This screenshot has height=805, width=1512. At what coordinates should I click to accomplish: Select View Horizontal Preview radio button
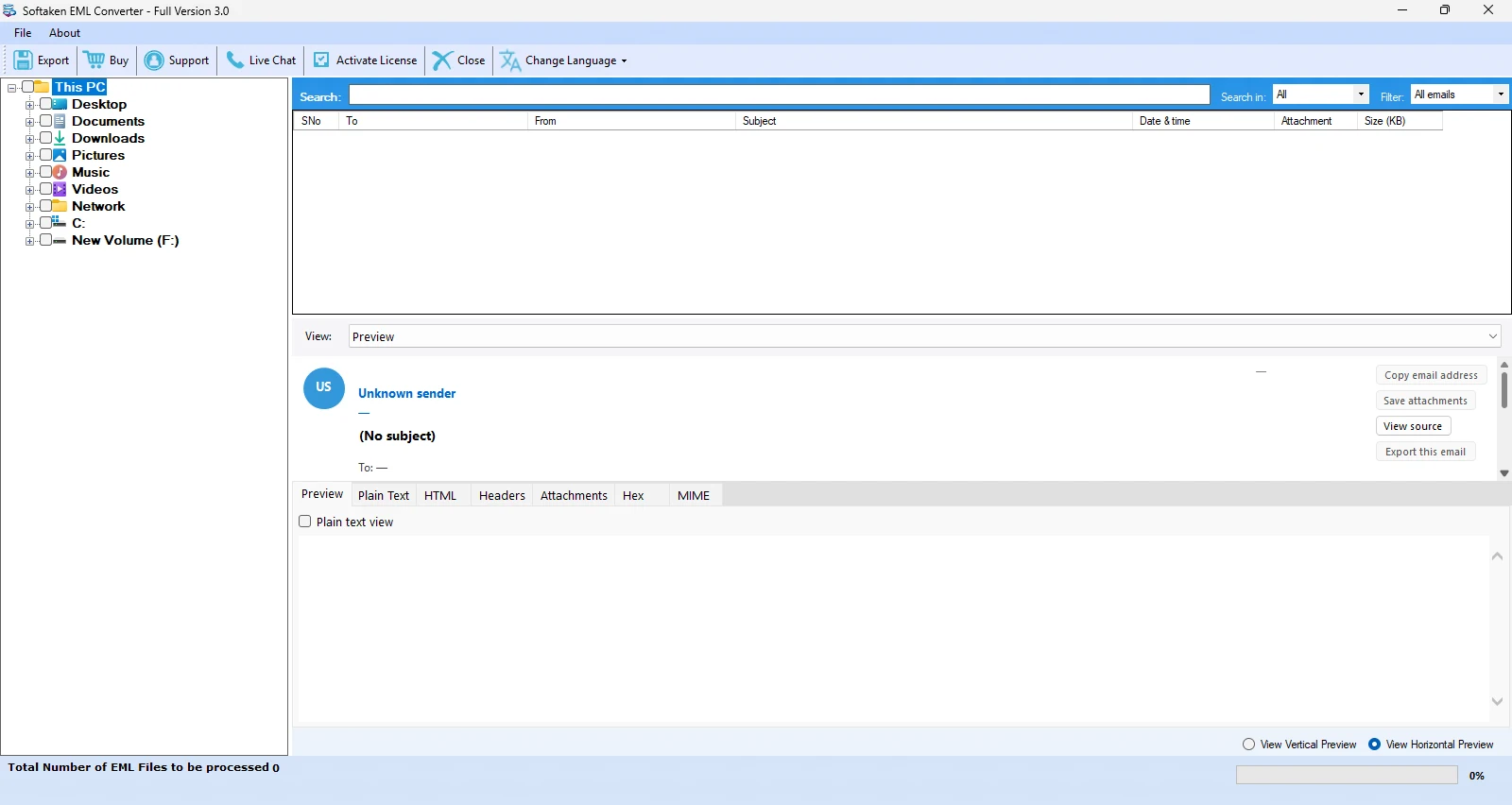1375,745
